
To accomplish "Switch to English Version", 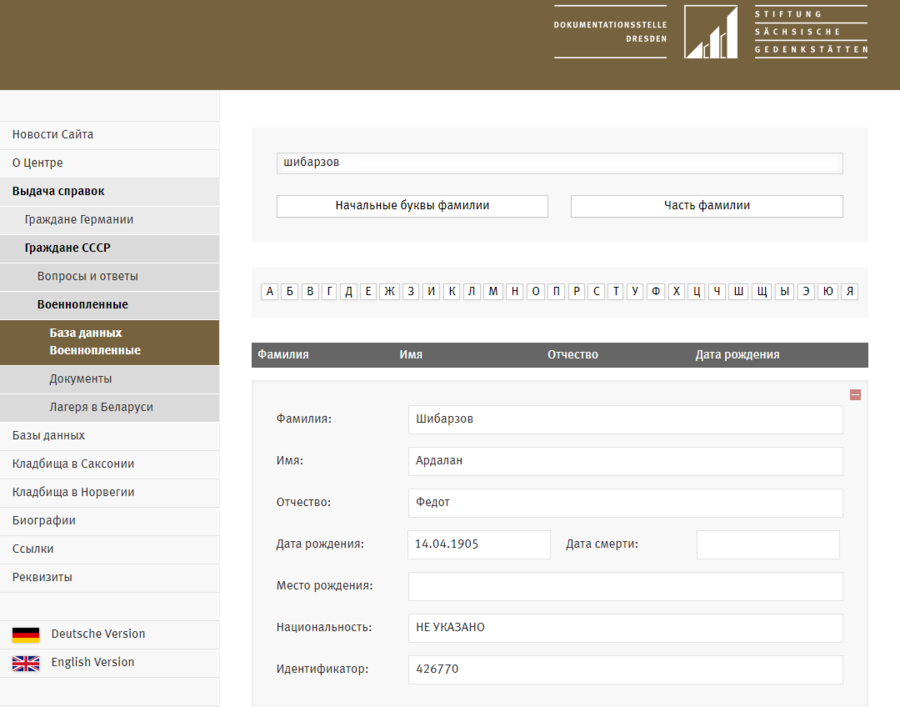I will pyautogui.click(x=92, y=662).
